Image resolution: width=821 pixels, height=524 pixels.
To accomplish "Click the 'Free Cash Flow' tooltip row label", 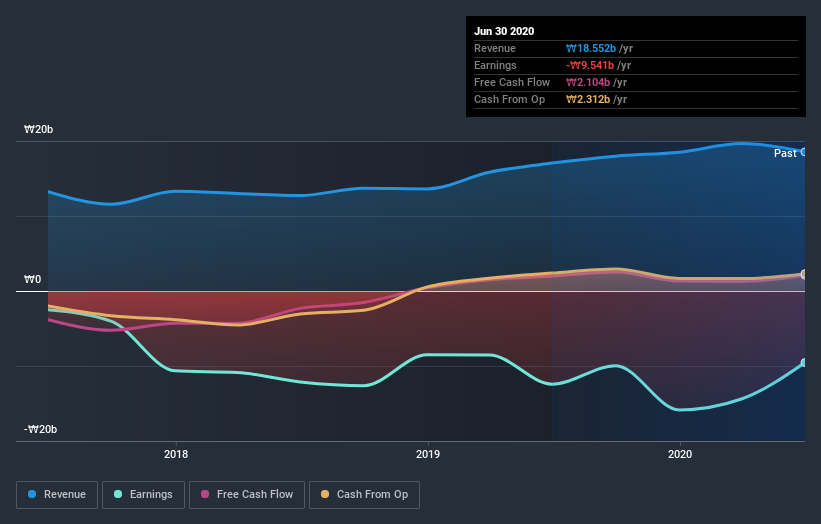I will point(512,82).
